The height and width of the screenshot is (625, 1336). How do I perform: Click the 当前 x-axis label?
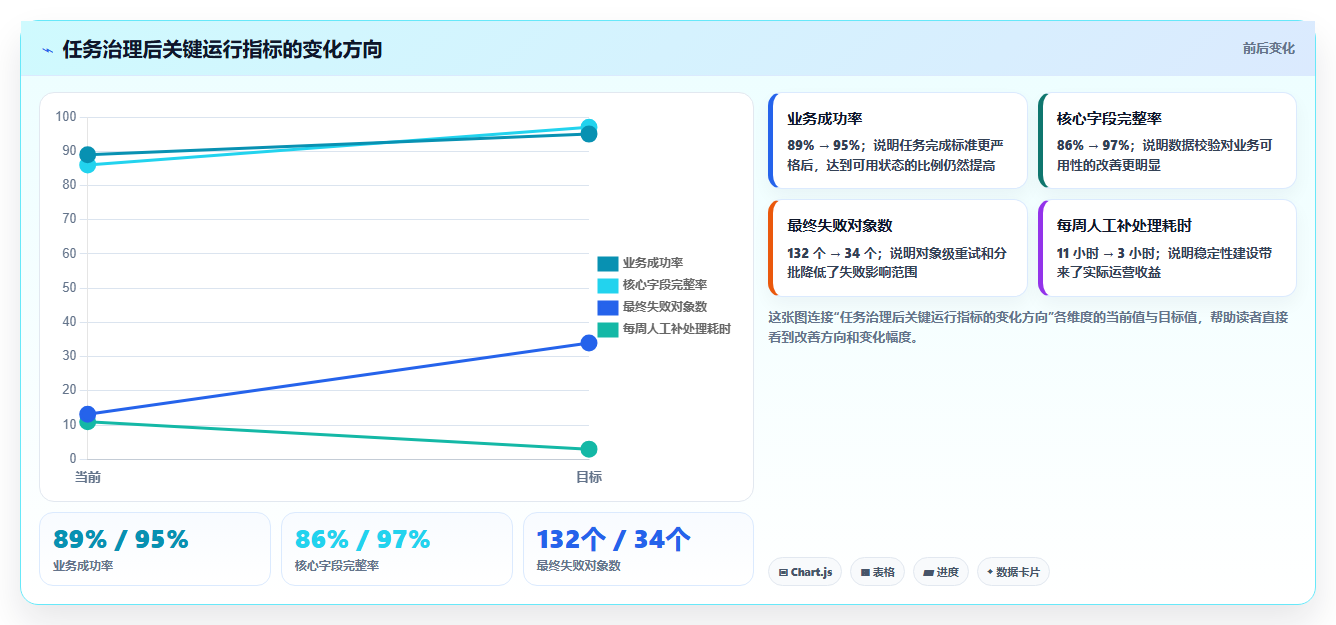click(x=88, y=477)
